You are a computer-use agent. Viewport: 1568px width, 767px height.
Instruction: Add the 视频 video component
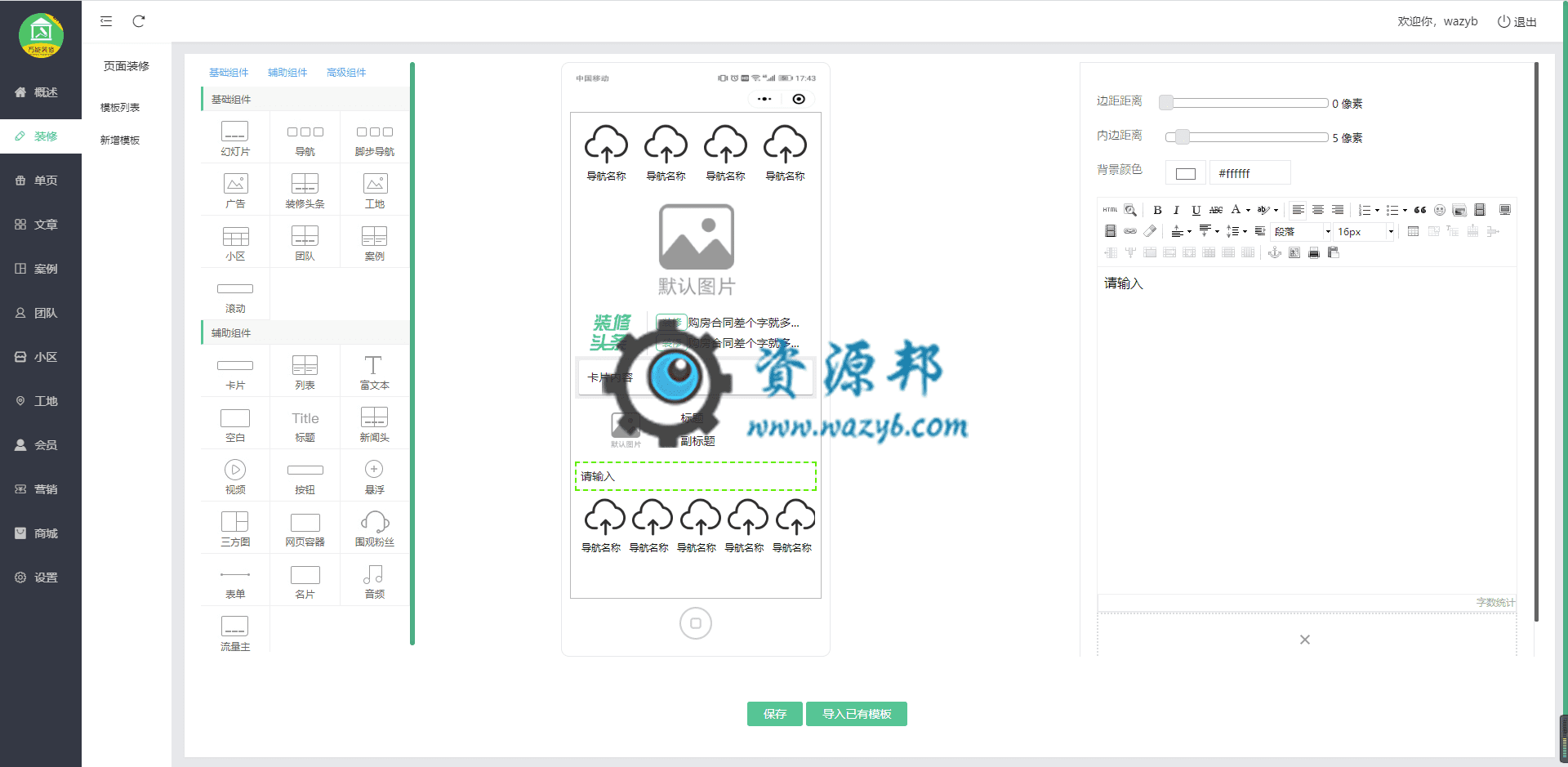pos(235,476)
